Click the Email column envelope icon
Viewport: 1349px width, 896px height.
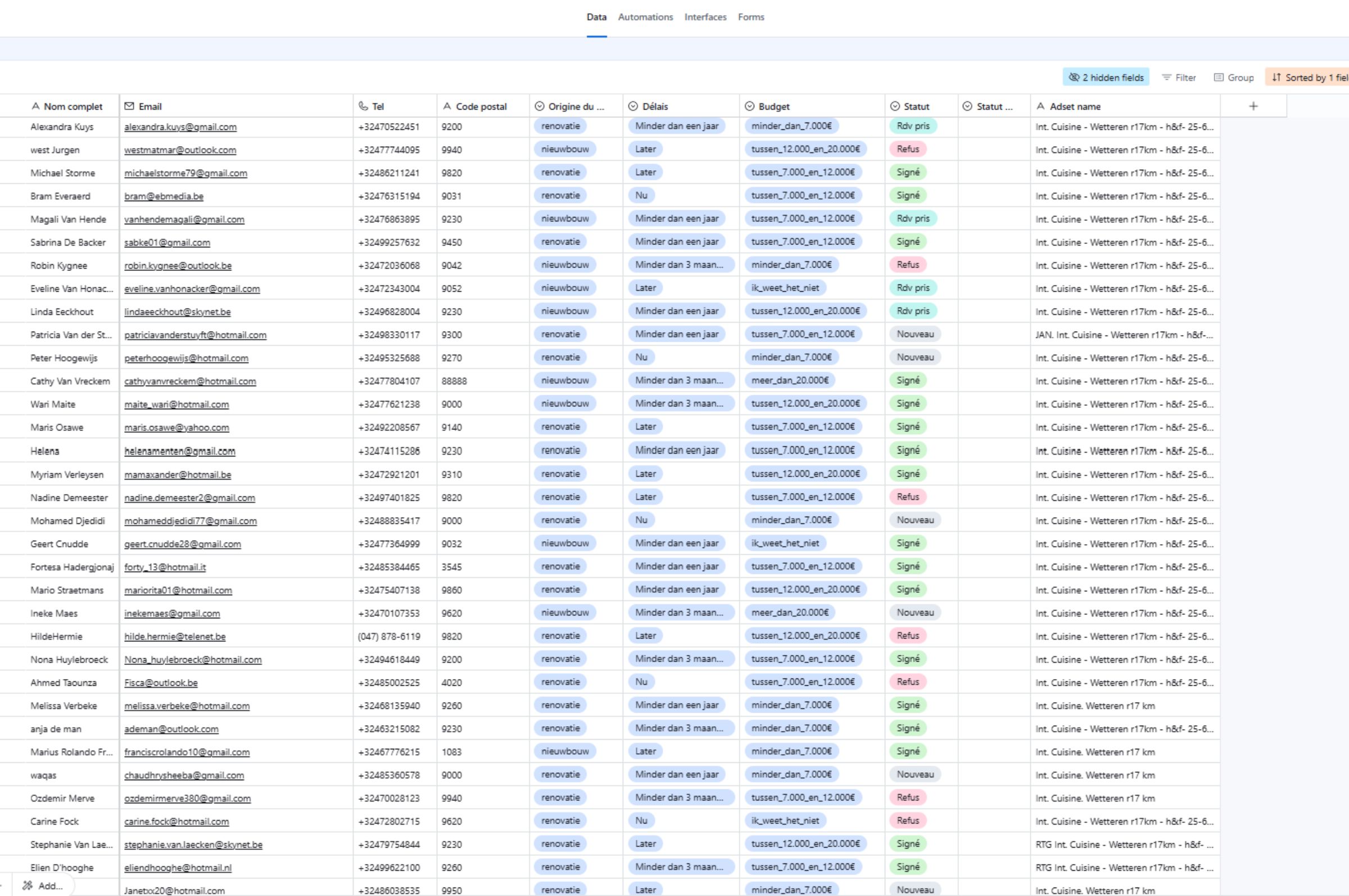click(129, 106)
